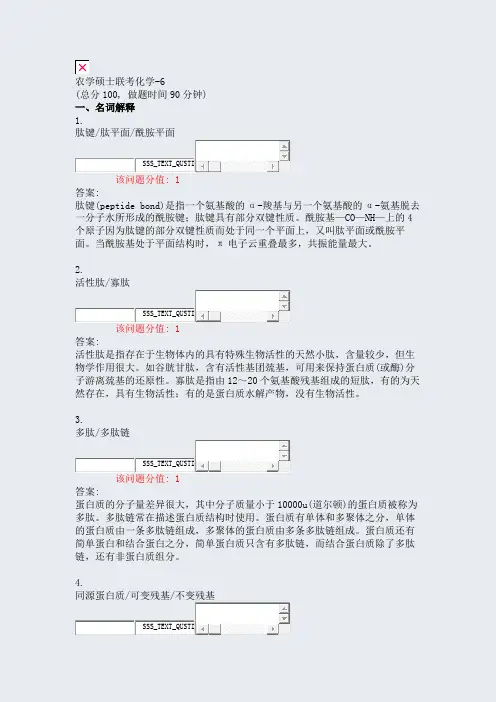This screenshot has height=702, width=496.
Task: Click the broken image icon at top
Action: (x=82, y=68)
